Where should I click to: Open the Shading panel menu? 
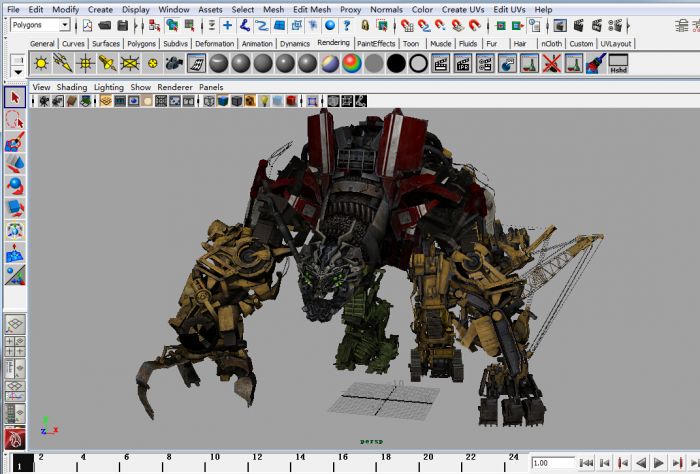point(72,87)
